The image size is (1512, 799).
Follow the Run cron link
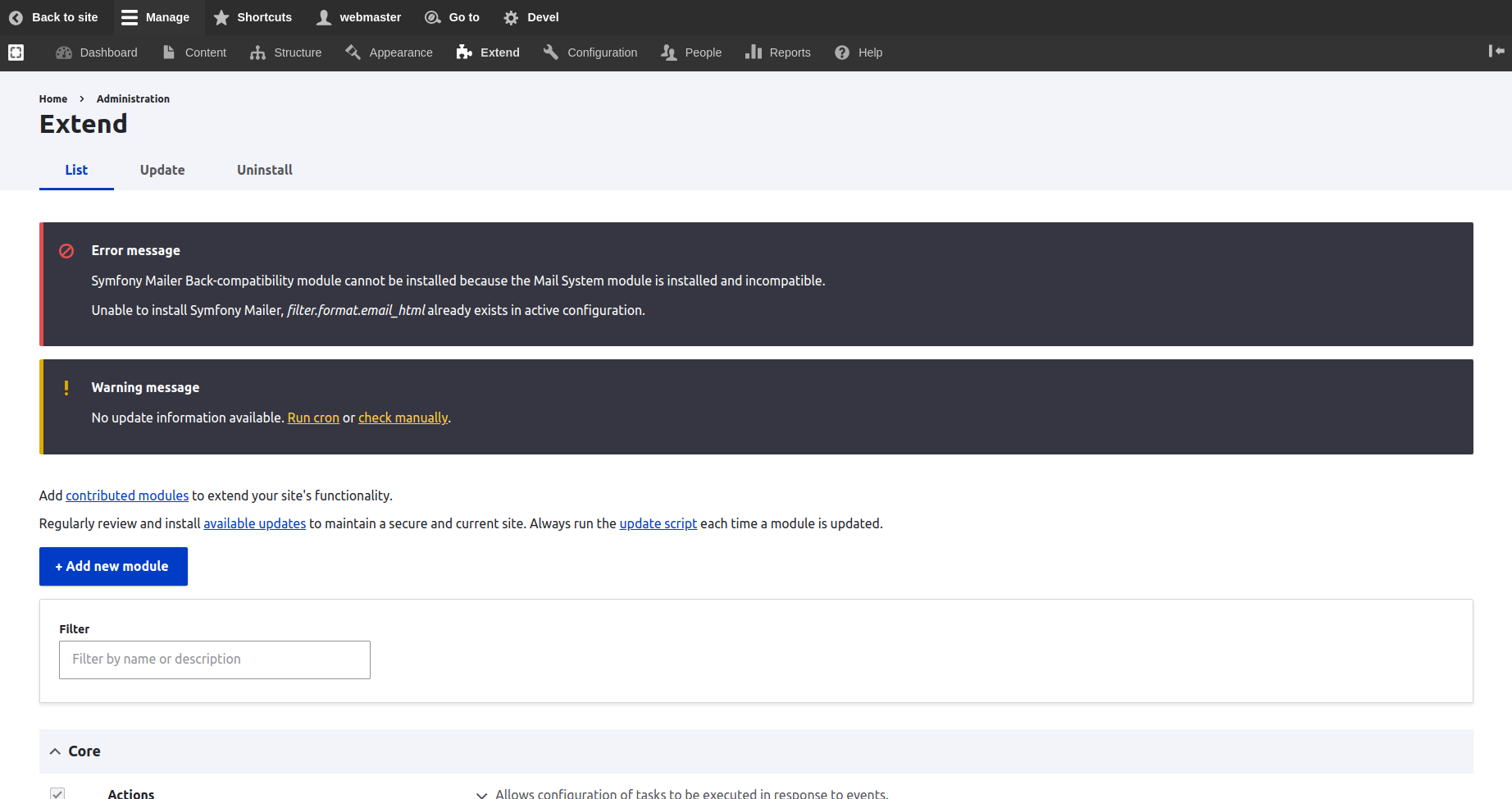(313, 418)
